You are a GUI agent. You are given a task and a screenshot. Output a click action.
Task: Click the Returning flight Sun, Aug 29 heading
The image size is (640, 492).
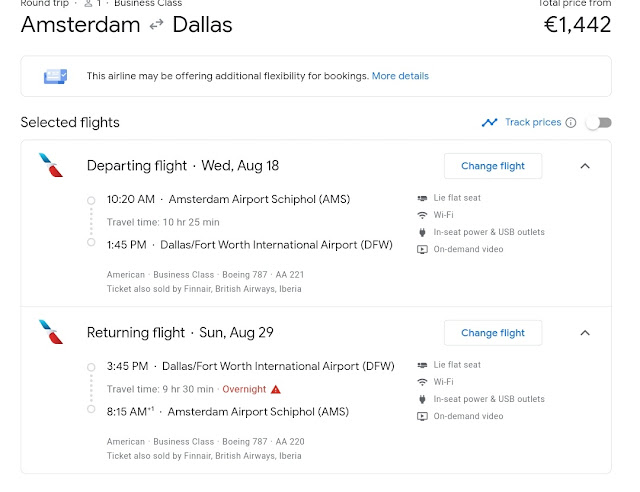[x=180, y=333]
